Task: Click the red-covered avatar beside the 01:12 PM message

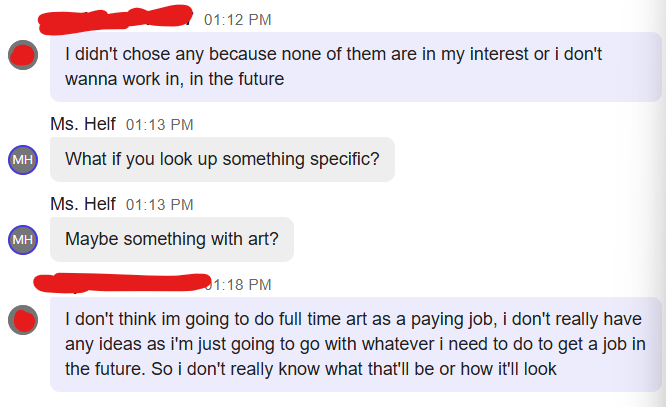Action: (x=22, y=56)
